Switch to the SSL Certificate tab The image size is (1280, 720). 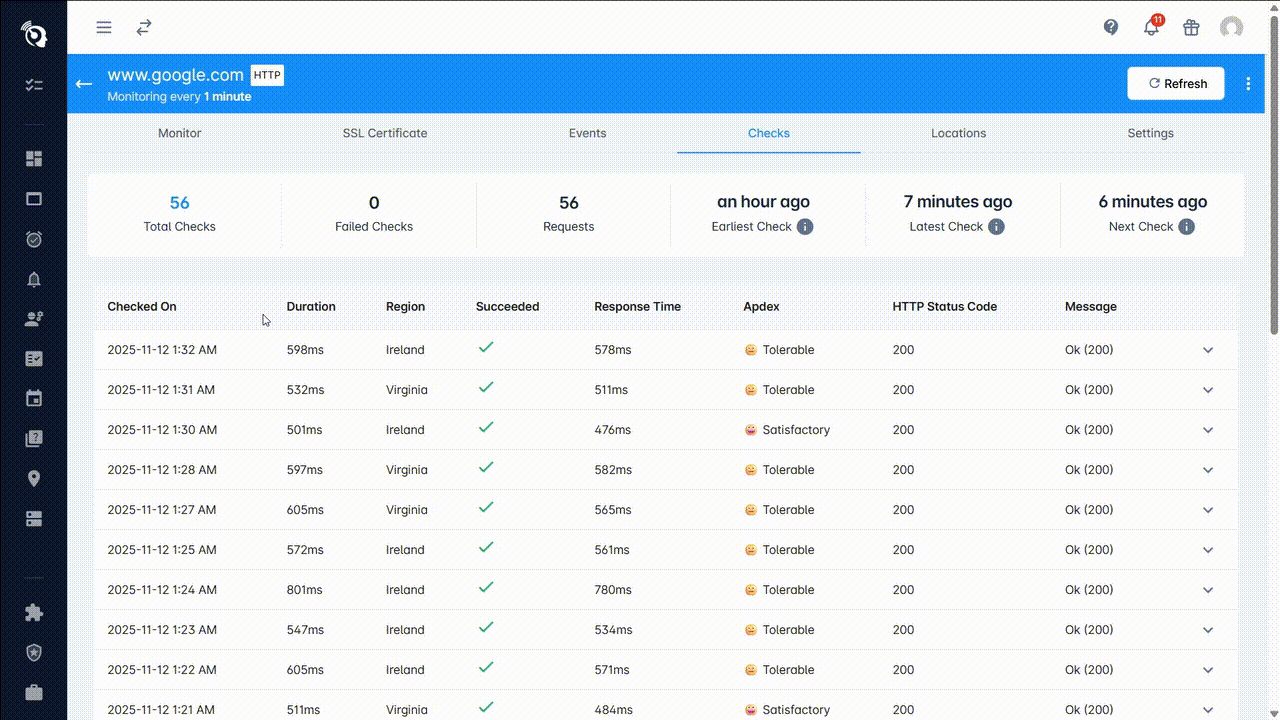click(x=385, y=133)
